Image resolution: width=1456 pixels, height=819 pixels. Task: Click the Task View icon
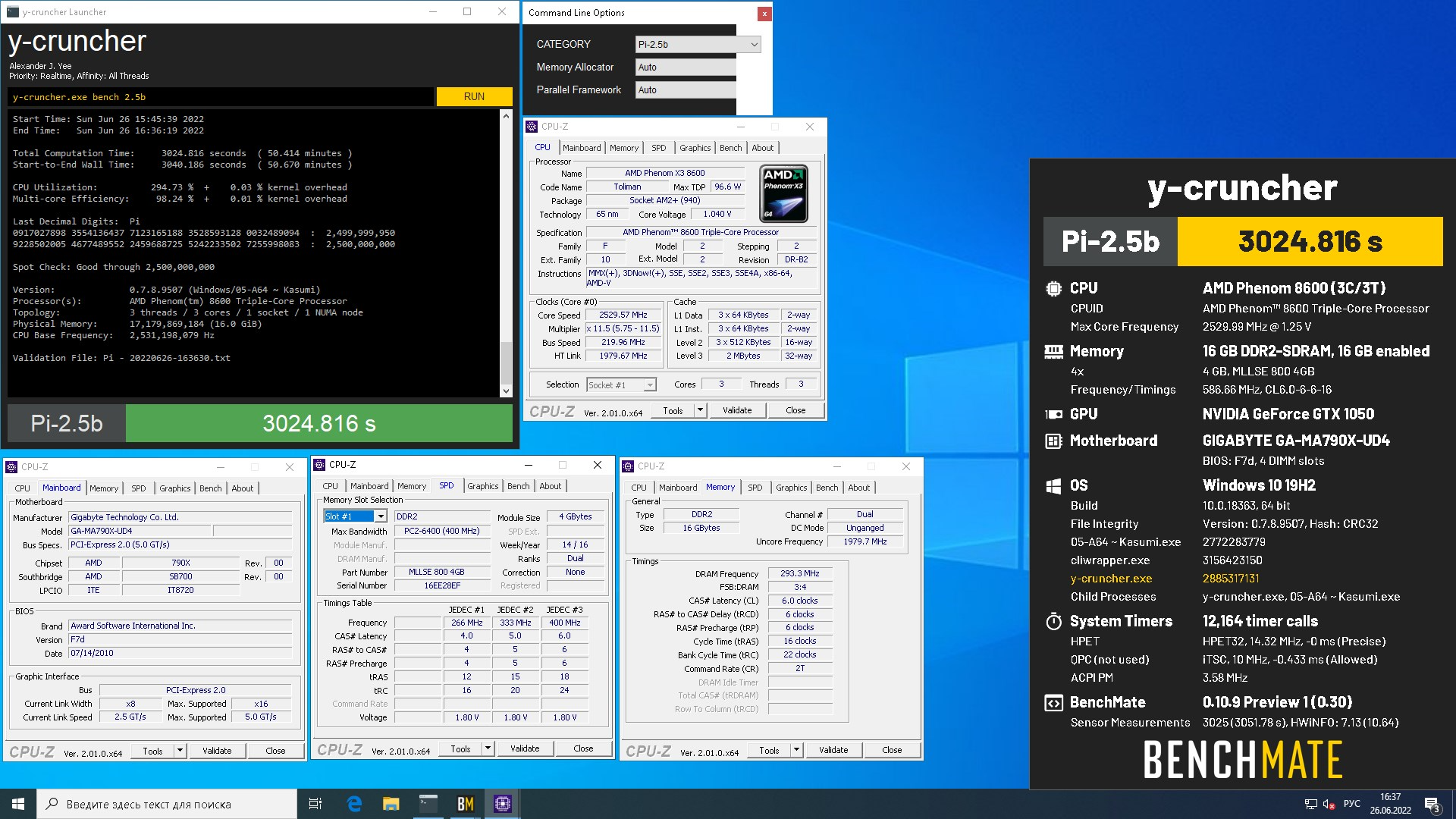pyautogui.click(x=315, y=804)
